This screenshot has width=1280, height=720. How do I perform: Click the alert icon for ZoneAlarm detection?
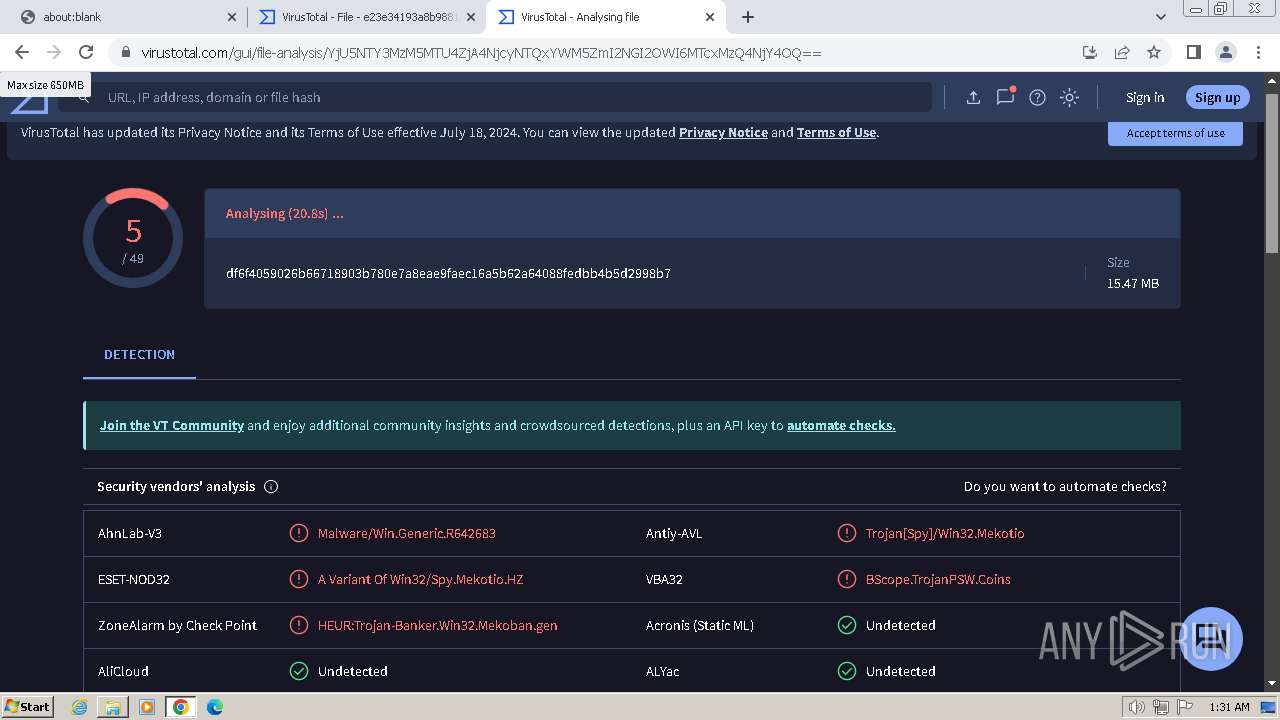pos(298,625)
